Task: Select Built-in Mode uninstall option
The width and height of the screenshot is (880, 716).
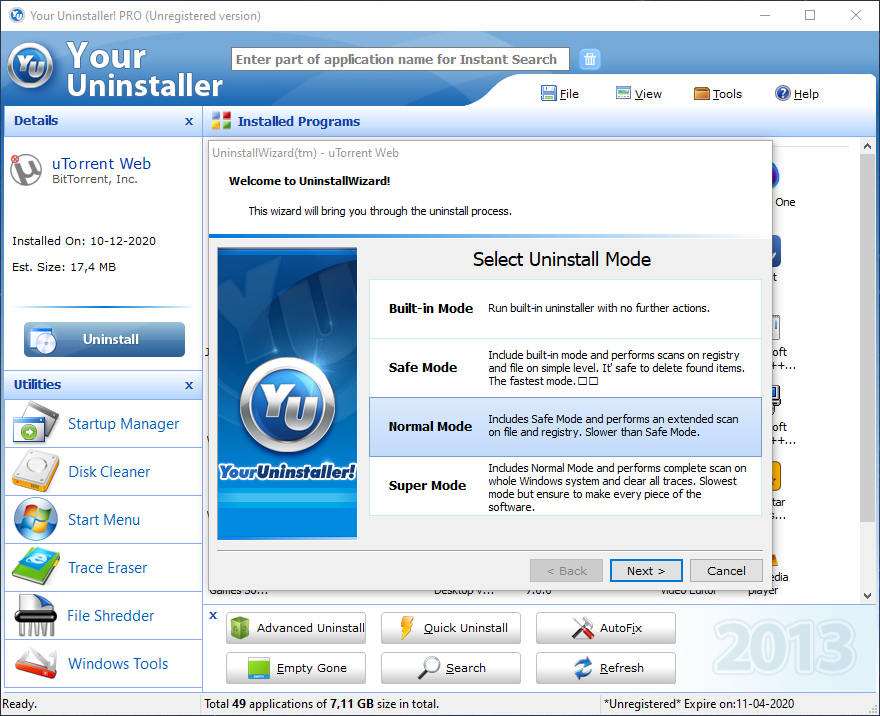Action: tap(565, 309)
